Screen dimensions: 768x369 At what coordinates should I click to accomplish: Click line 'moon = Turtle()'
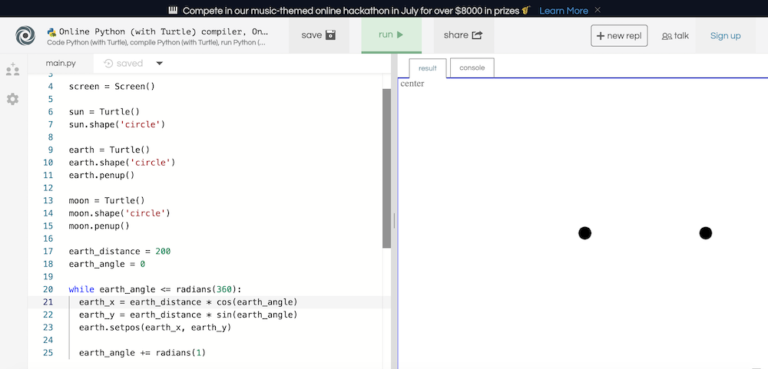pos(107,200)
